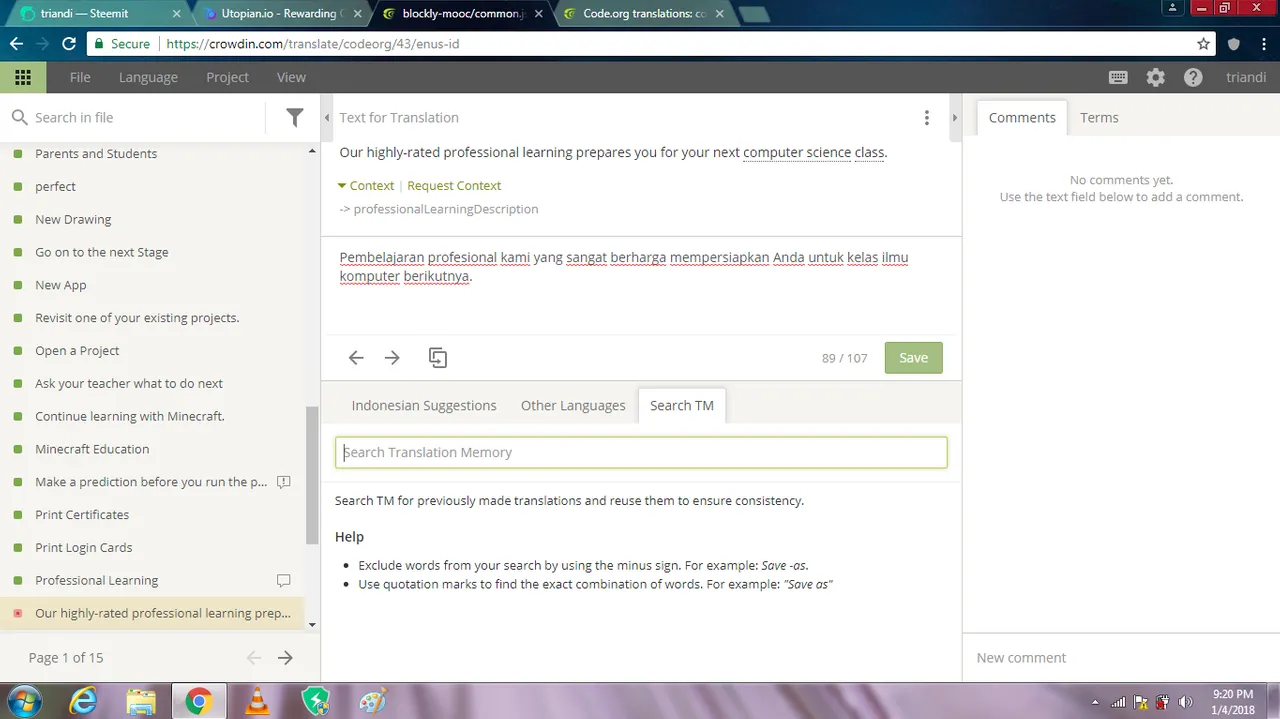This screenshot has width=1280, height=719.
Task: Open the triandi user account menu
Action: click(x=1246, y=77)
